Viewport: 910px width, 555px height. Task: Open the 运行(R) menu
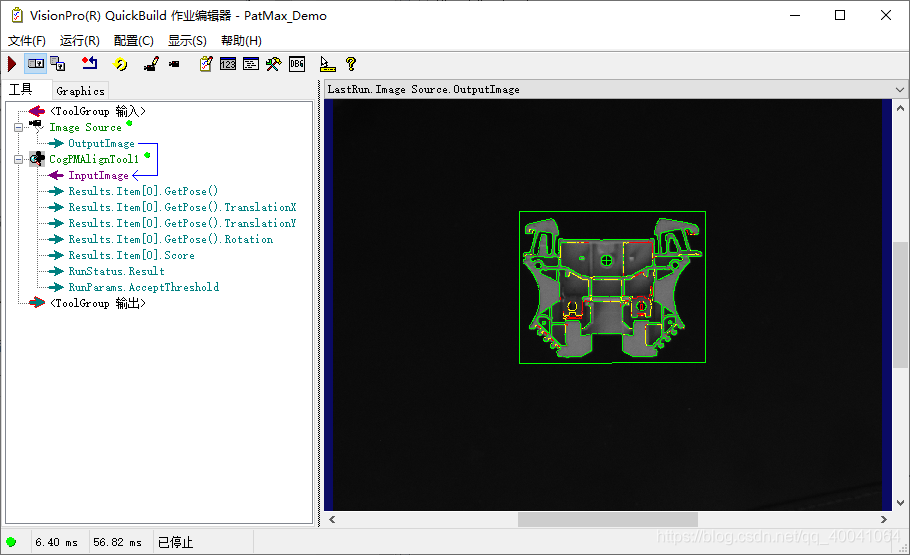pyautogui.click(x=80, y=41)
